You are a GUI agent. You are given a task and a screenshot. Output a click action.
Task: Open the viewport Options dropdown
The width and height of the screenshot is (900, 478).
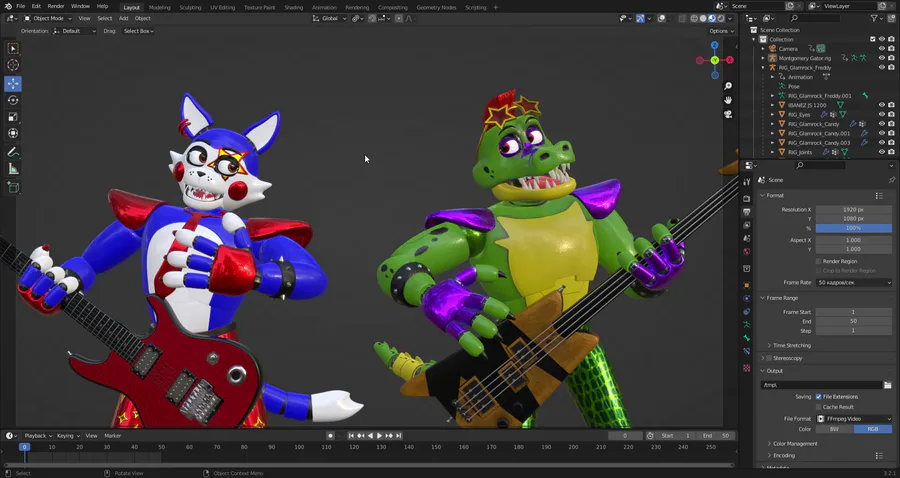[721, 31]
